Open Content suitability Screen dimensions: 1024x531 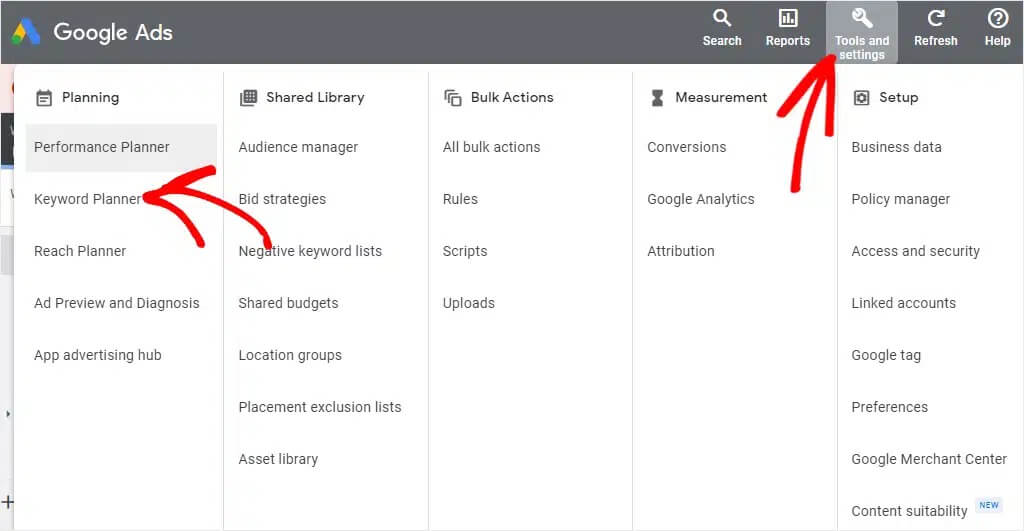pyautogui.click(x=909, y=511)
